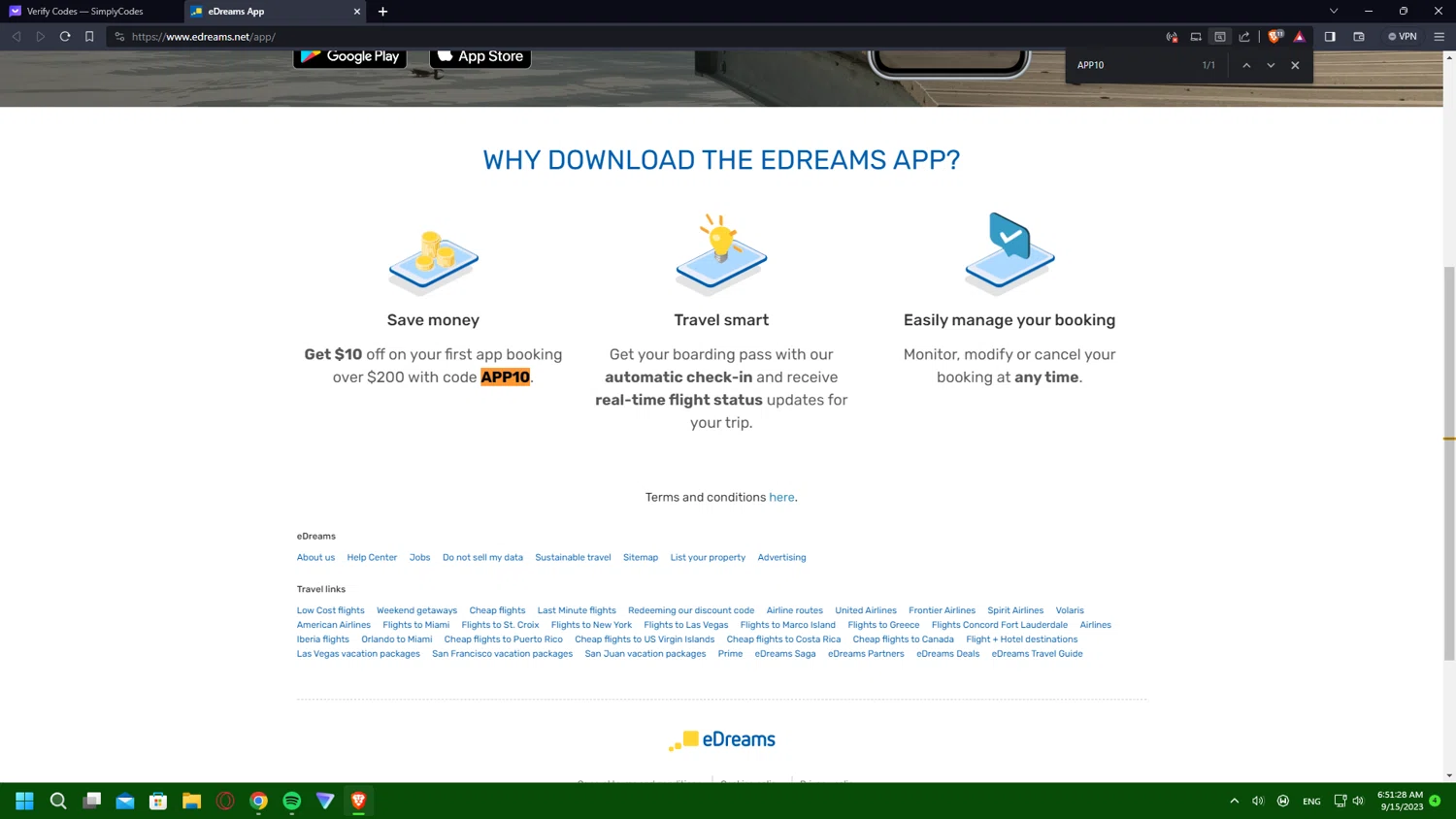Toggle the browser sidebar panel icon
The height and width of the screenshot is (819, 1456).
coord(1330,37)
